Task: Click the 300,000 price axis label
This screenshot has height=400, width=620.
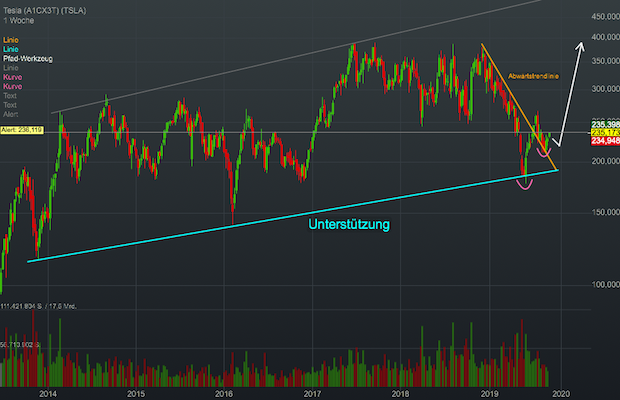Action: (605, 89)
